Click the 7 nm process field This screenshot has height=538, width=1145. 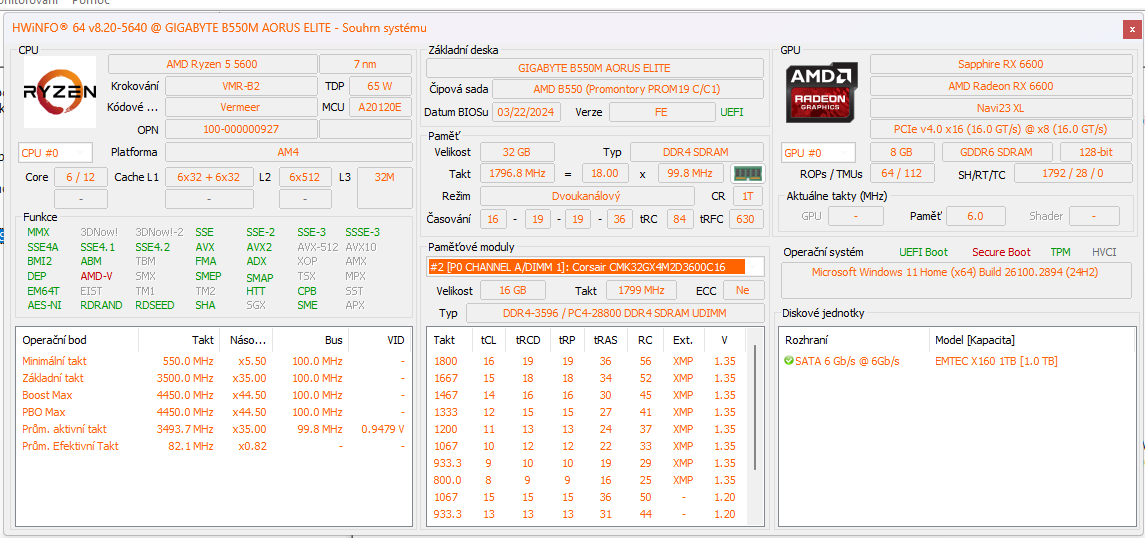coord(365,64)
